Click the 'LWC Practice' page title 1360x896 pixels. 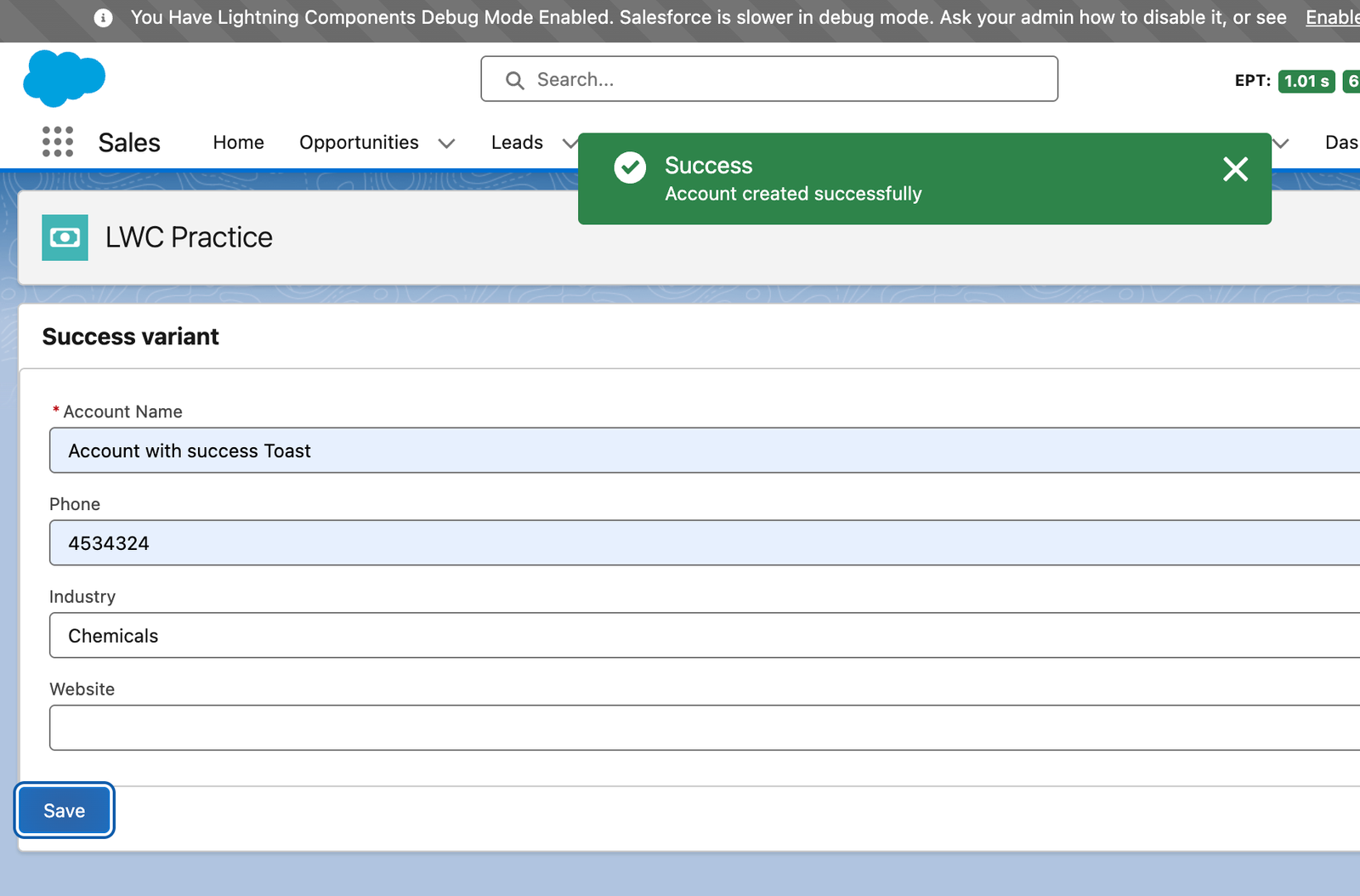(189, 237)
